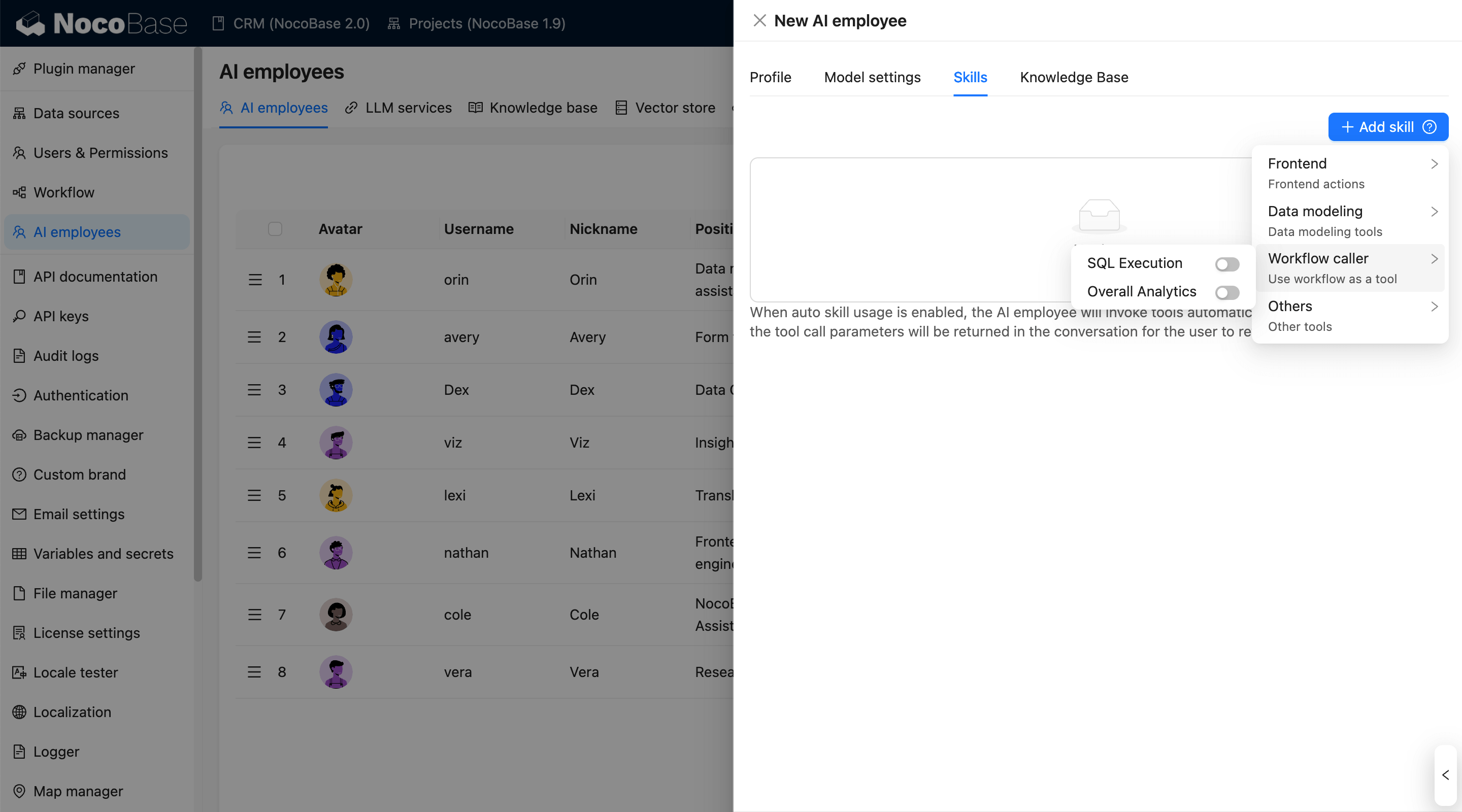Click the Add skill button
1462x812 pixels.
point(1377,127)
